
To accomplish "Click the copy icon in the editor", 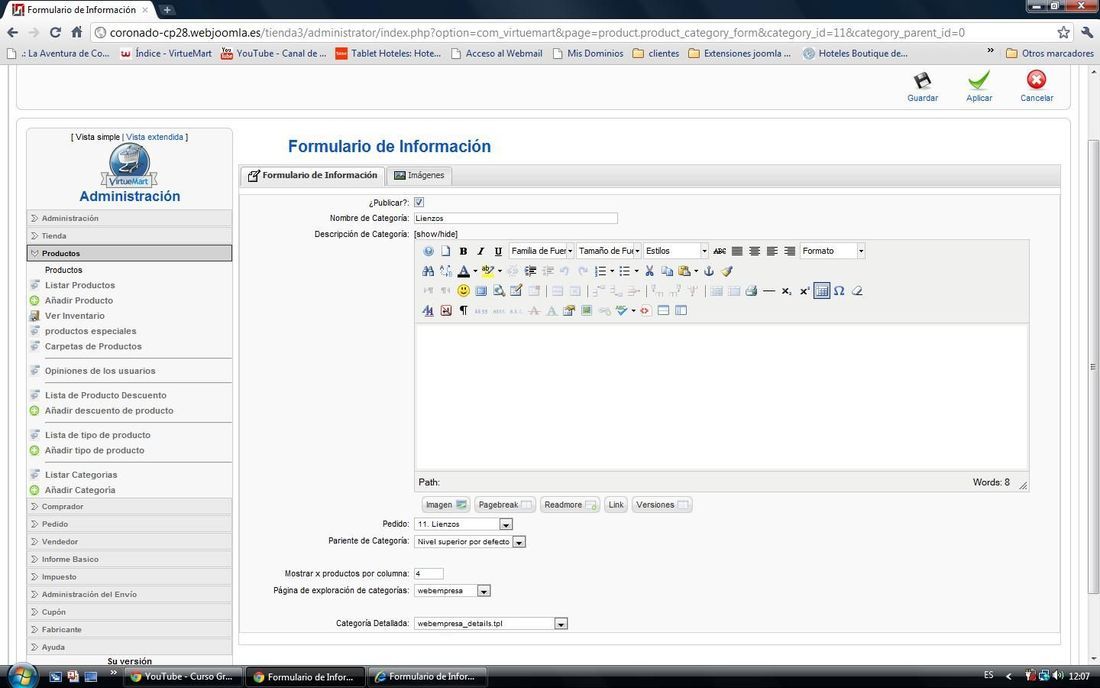I will click(666, 271).
